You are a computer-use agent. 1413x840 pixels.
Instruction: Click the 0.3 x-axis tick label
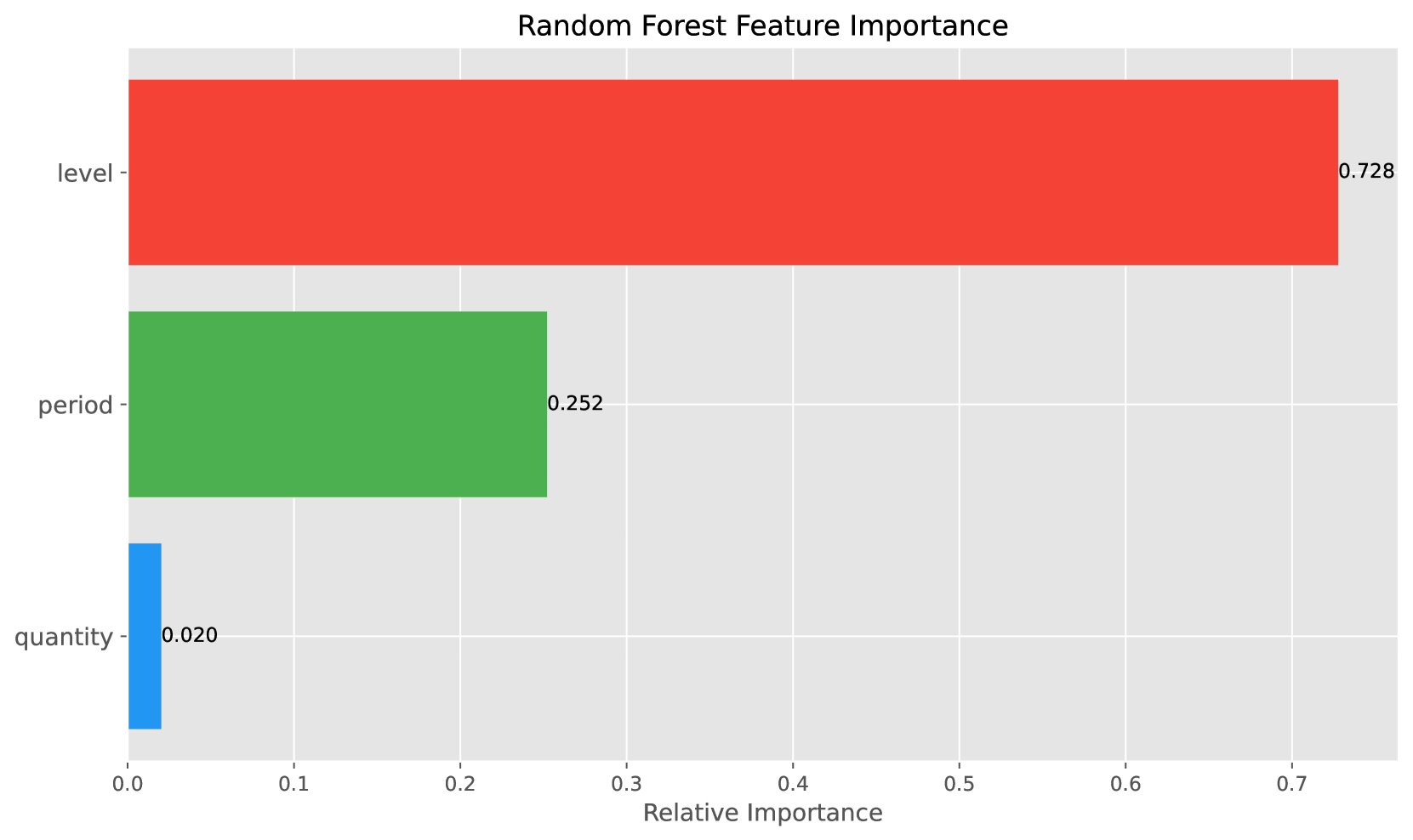(x=626, y=780)
